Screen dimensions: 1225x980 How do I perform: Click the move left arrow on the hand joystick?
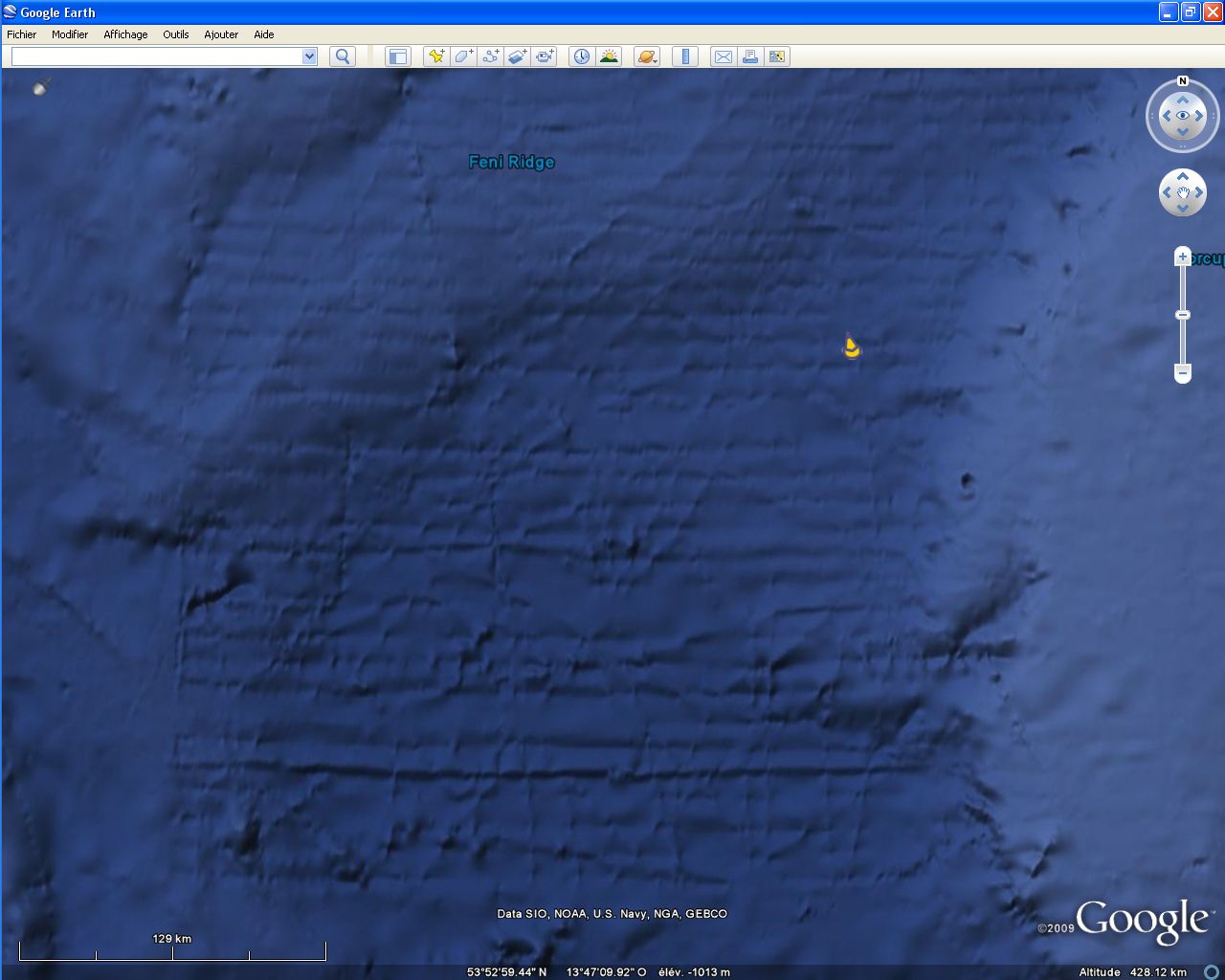tap(1167, 192)
